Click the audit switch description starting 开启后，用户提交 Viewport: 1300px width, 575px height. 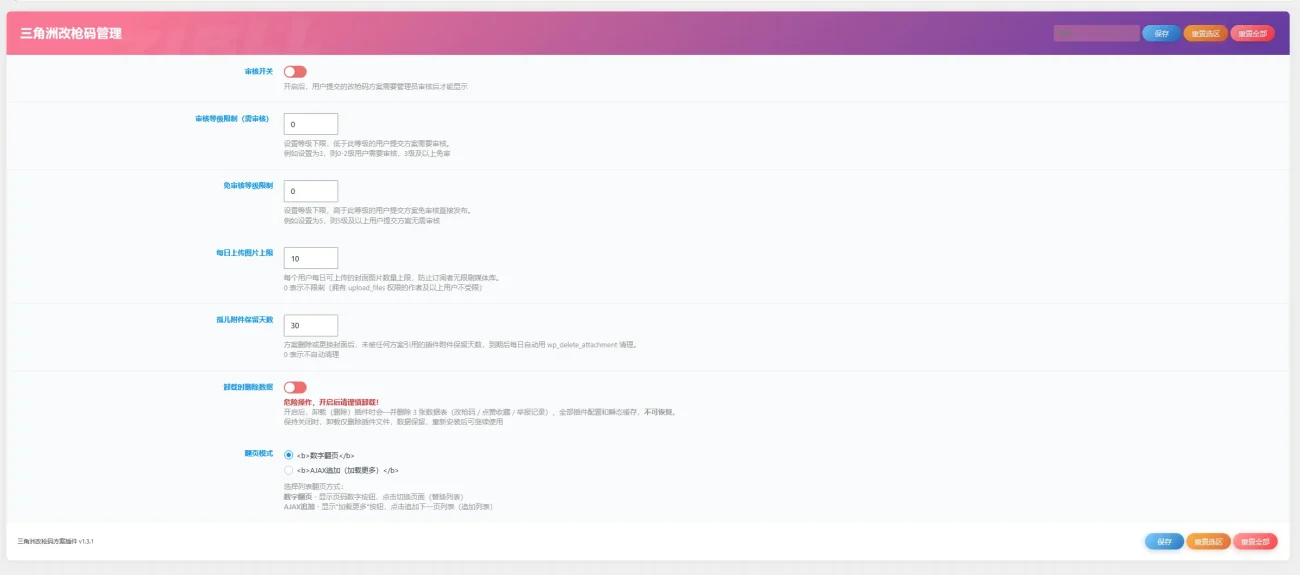coord(375,87)
